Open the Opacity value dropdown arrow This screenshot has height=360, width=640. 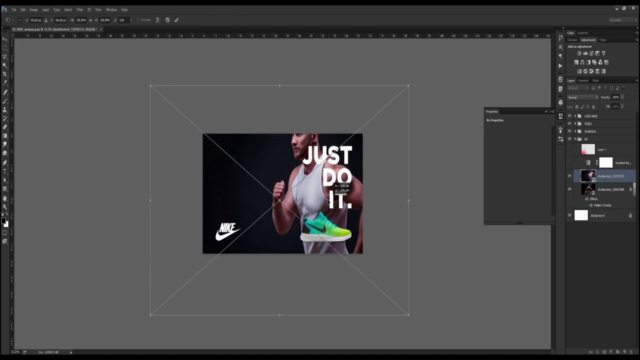coord(622,98)
